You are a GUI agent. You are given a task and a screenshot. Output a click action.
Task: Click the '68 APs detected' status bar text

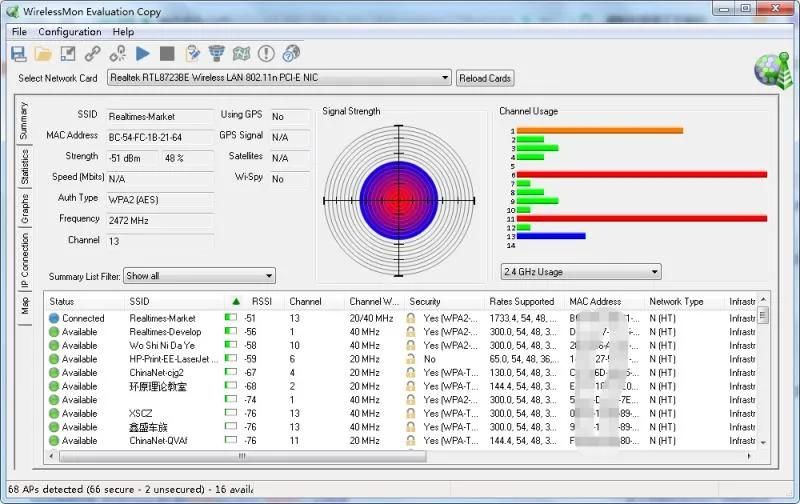(131, 489)
